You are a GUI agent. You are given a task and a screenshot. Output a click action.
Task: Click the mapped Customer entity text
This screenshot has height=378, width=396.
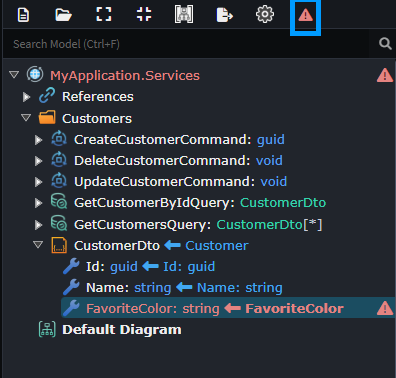(x=217, y=246)
